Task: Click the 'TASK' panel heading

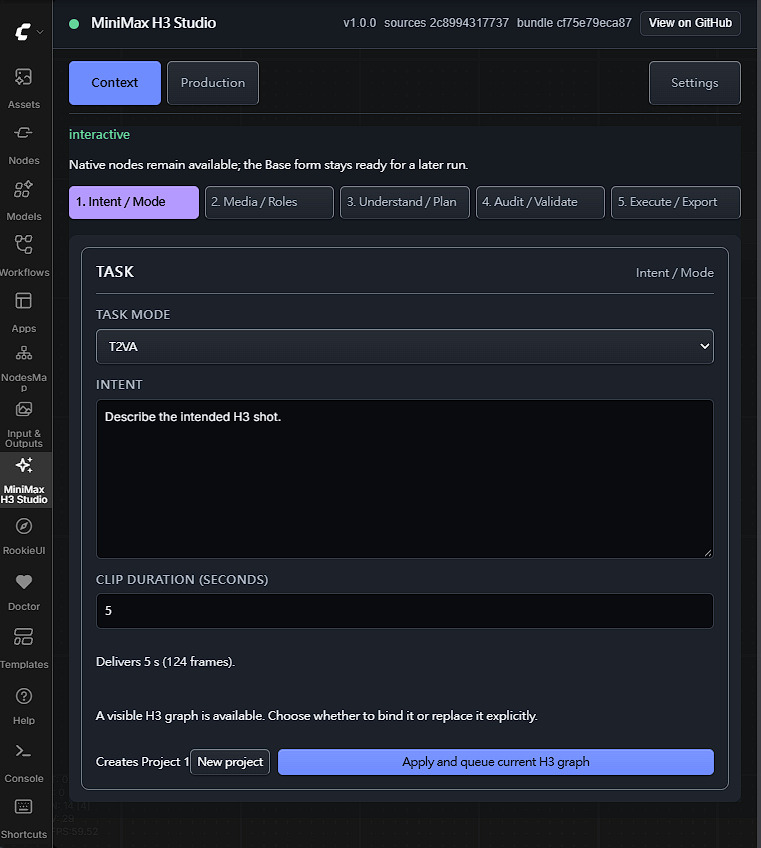Action: point(115,271)
